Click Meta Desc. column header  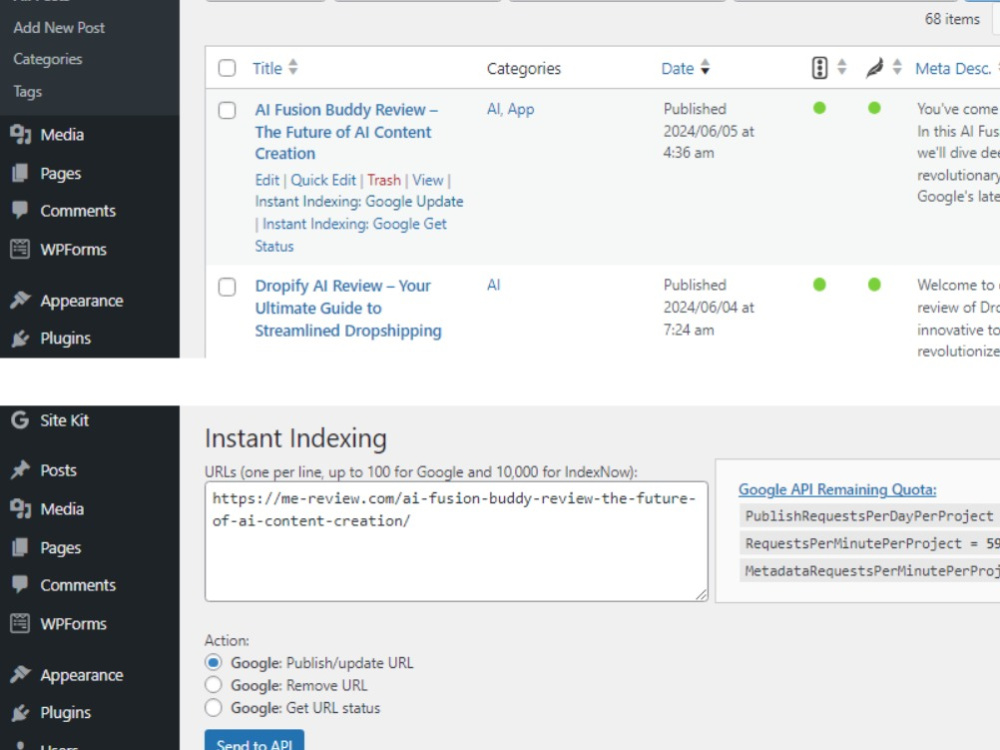point(953,68)
